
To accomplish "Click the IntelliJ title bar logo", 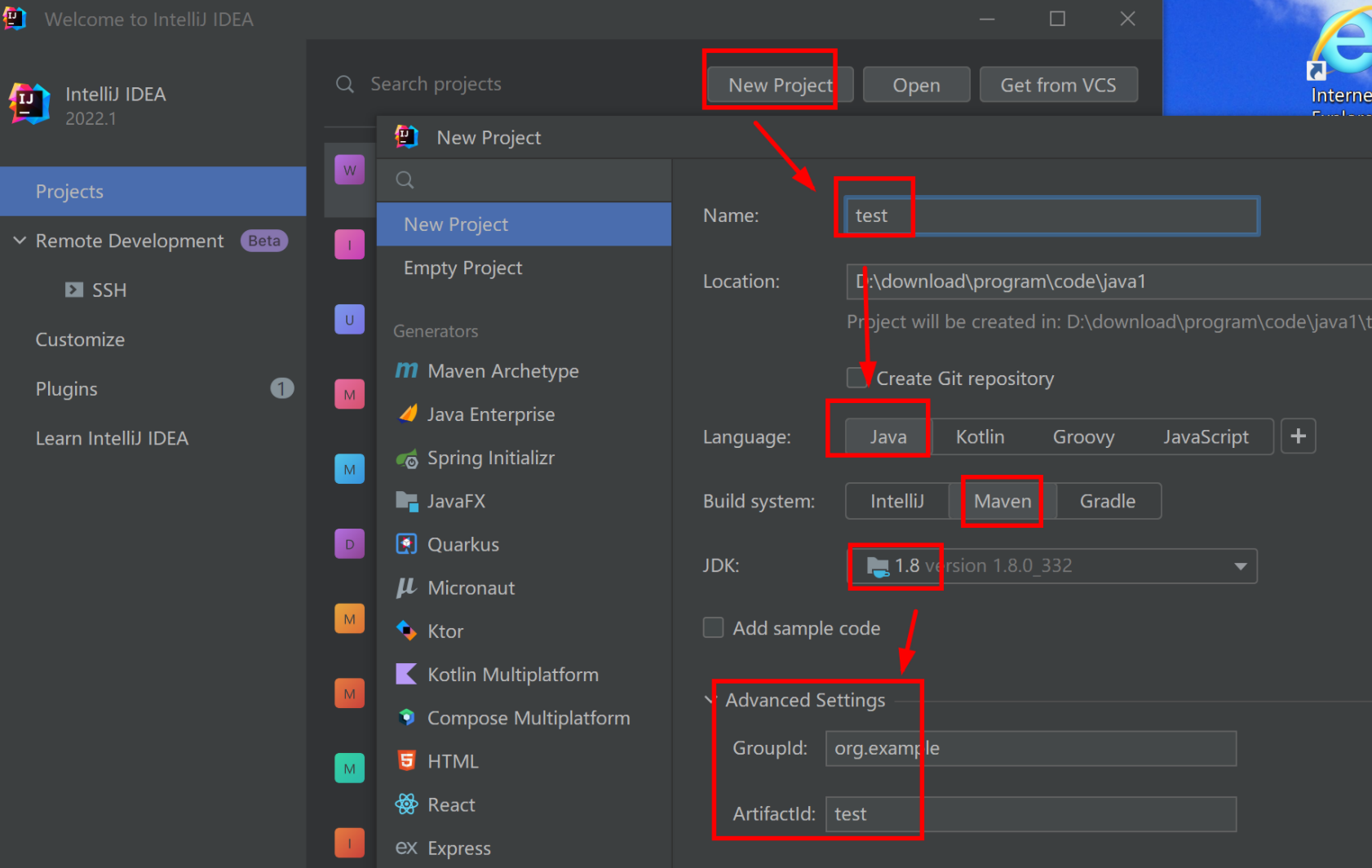I will [x=15, y=18].
